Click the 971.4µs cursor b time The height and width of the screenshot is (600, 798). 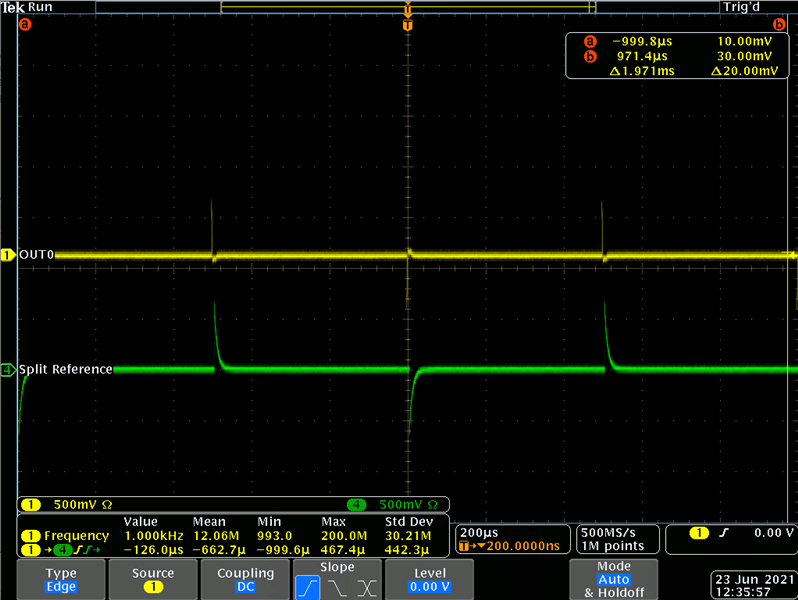coord(642,56)
